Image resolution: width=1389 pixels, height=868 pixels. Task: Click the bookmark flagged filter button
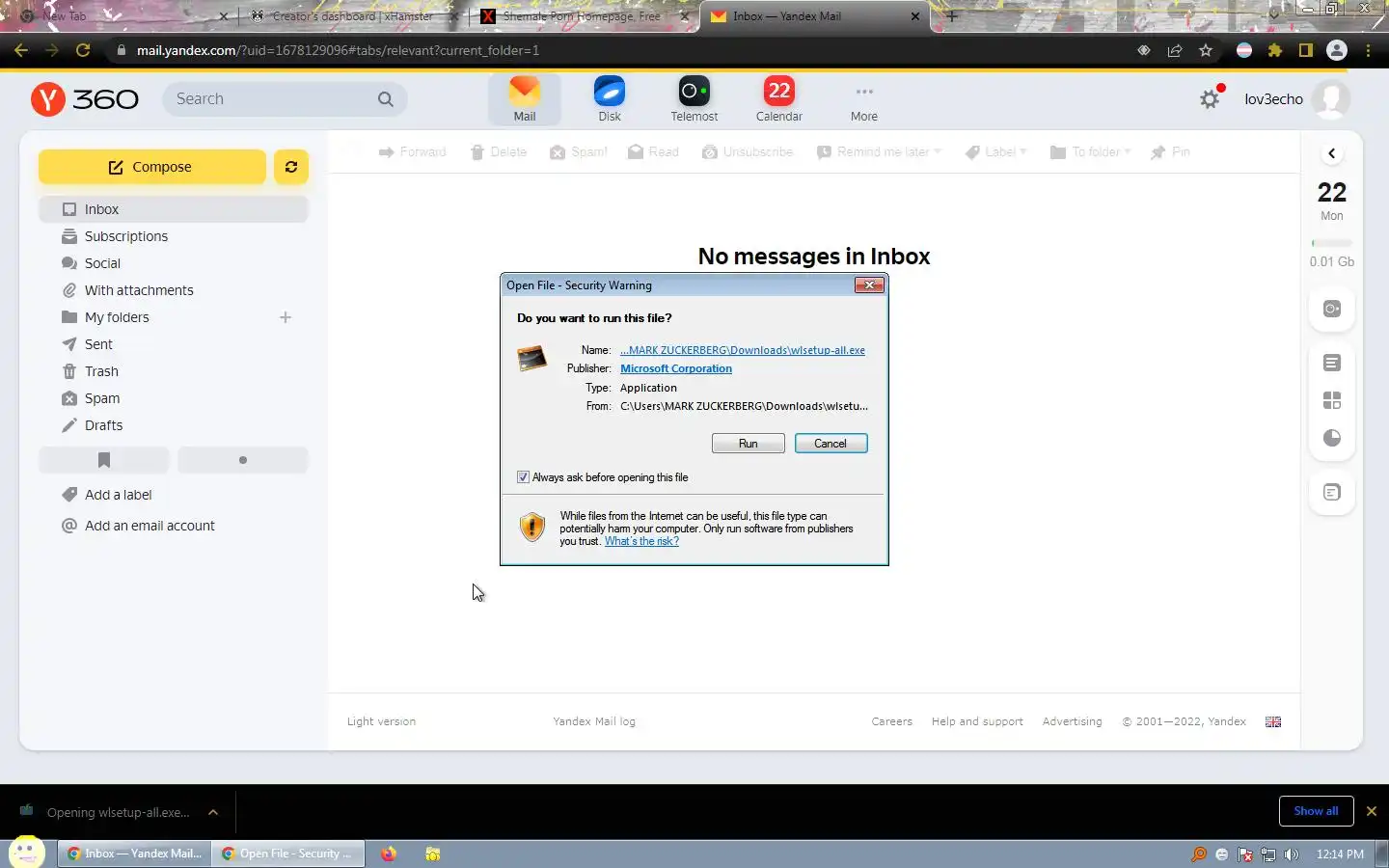tap(104, 460)
